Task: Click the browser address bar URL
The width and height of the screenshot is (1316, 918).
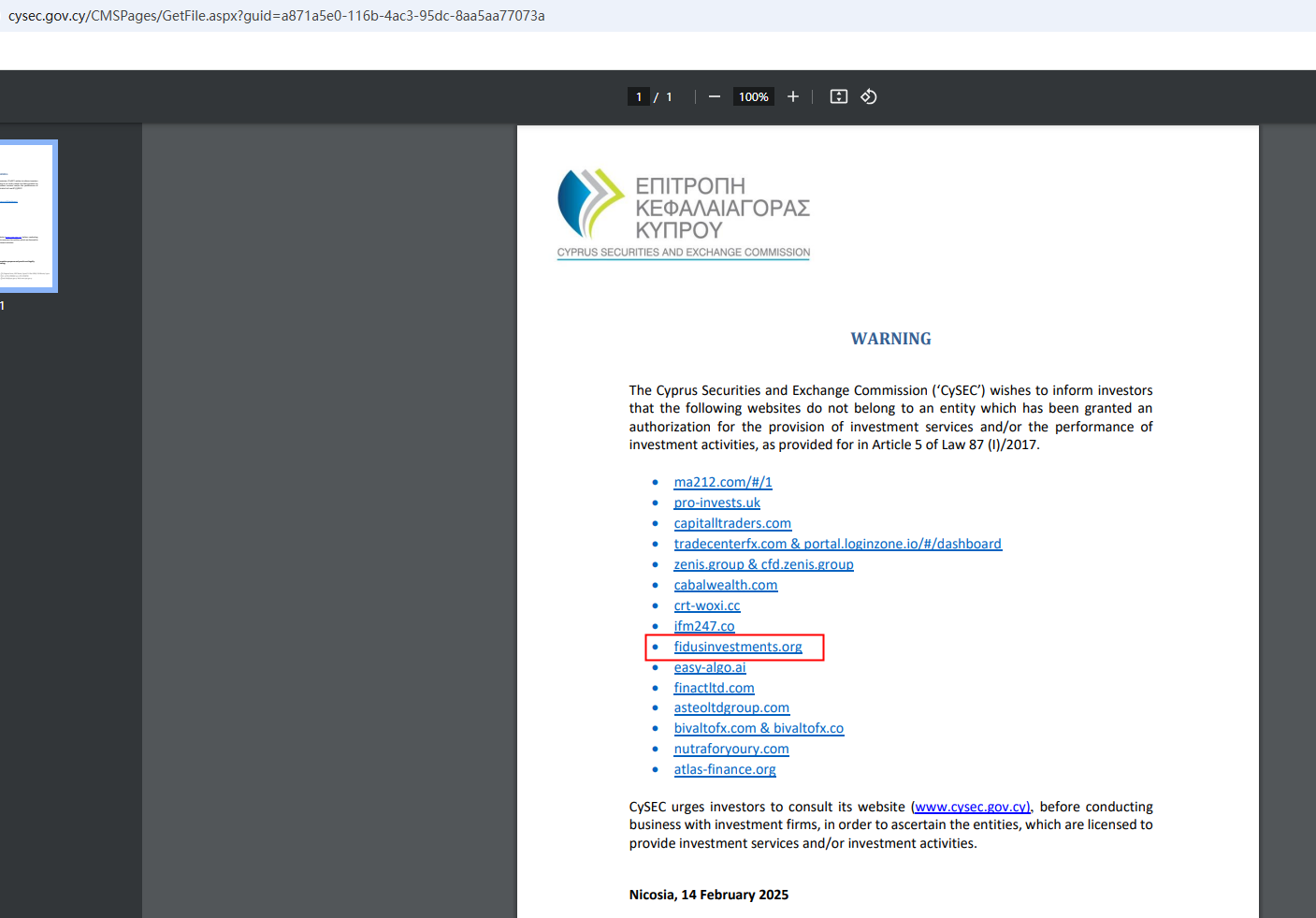Action: [277, 16]
